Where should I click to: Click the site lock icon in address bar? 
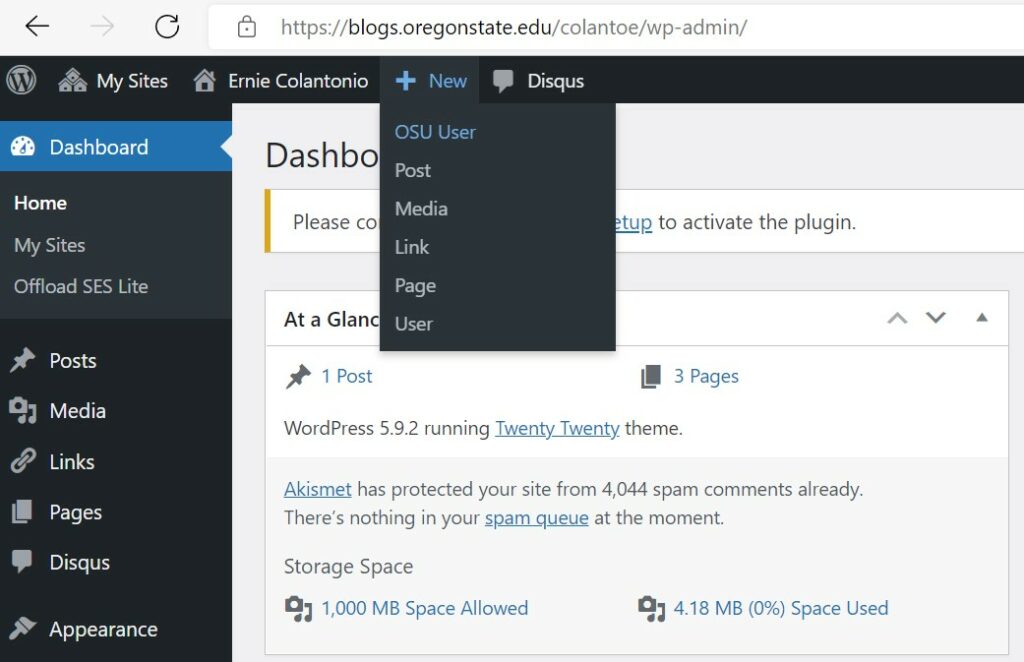(246, 27)
